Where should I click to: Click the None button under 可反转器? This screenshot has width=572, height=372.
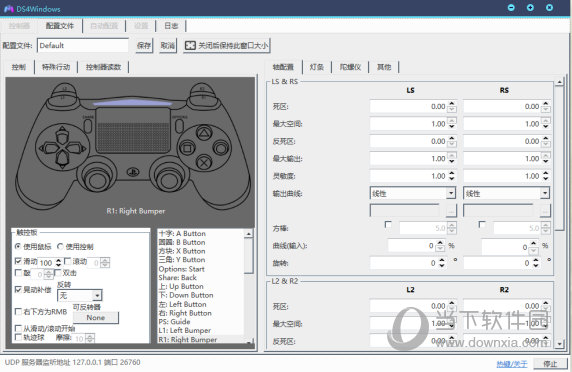[96, 318]
